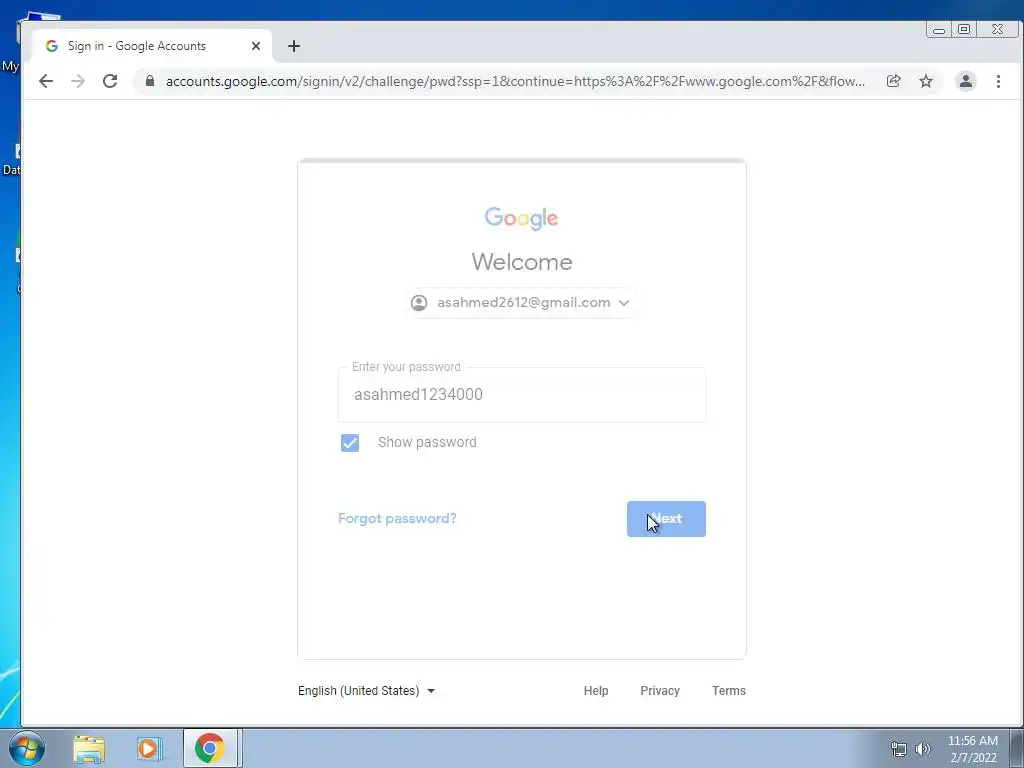Viewport: 1024px width, 768px height.
Task: Restore down the Chrome window
Action: click(964, 29)
